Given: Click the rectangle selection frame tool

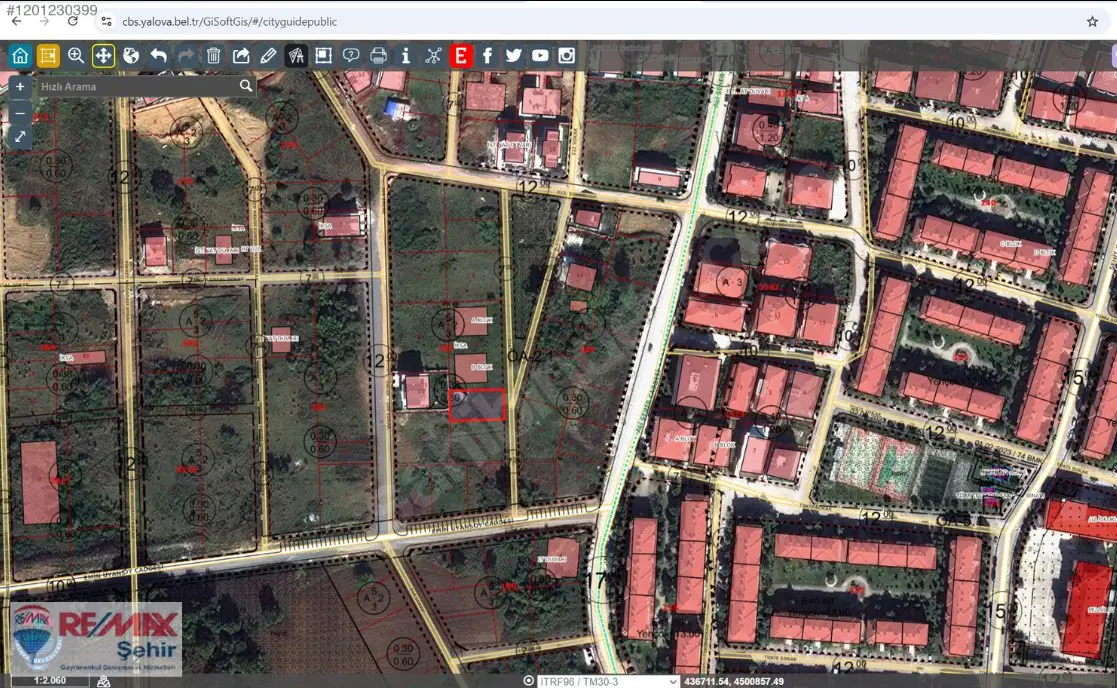Looking at the screenshot, I should pyautogui.click(x=323, y=56).
